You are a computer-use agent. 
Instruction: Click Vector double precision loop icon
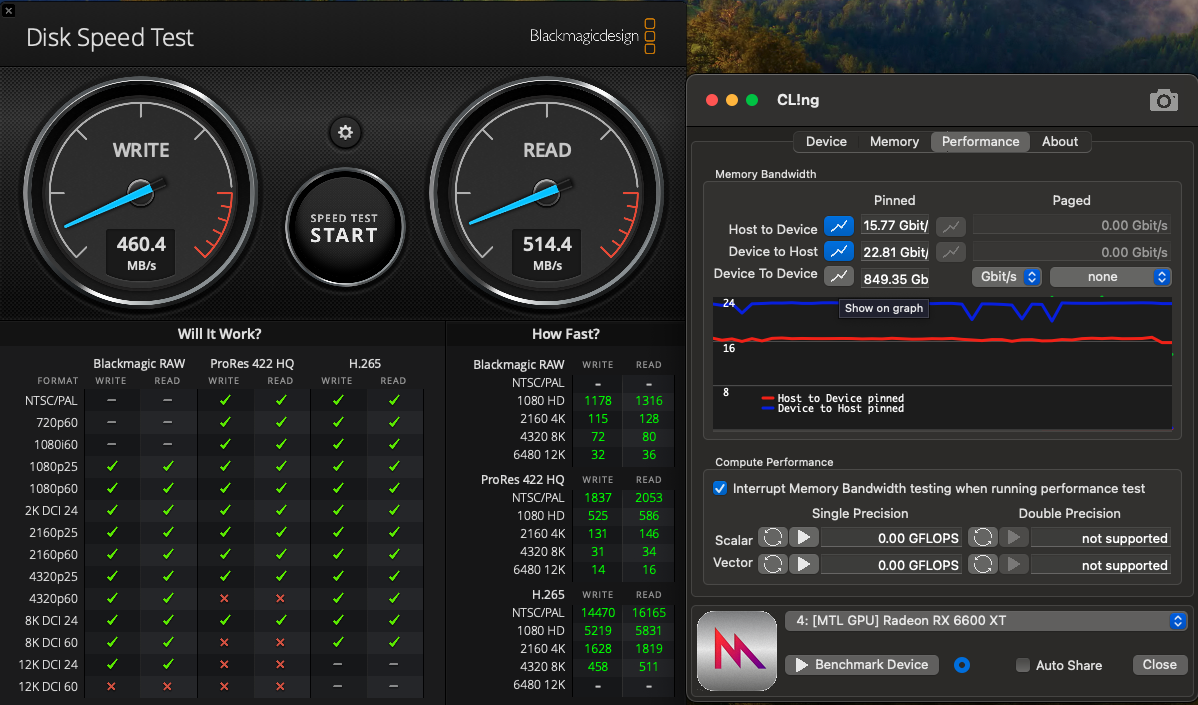coord(983,564)
